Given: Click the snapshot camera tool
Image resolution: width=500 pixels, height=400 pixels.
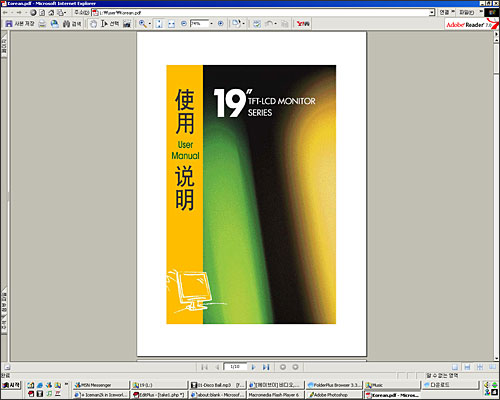Looking at the screenshot, I should (127, 24).
